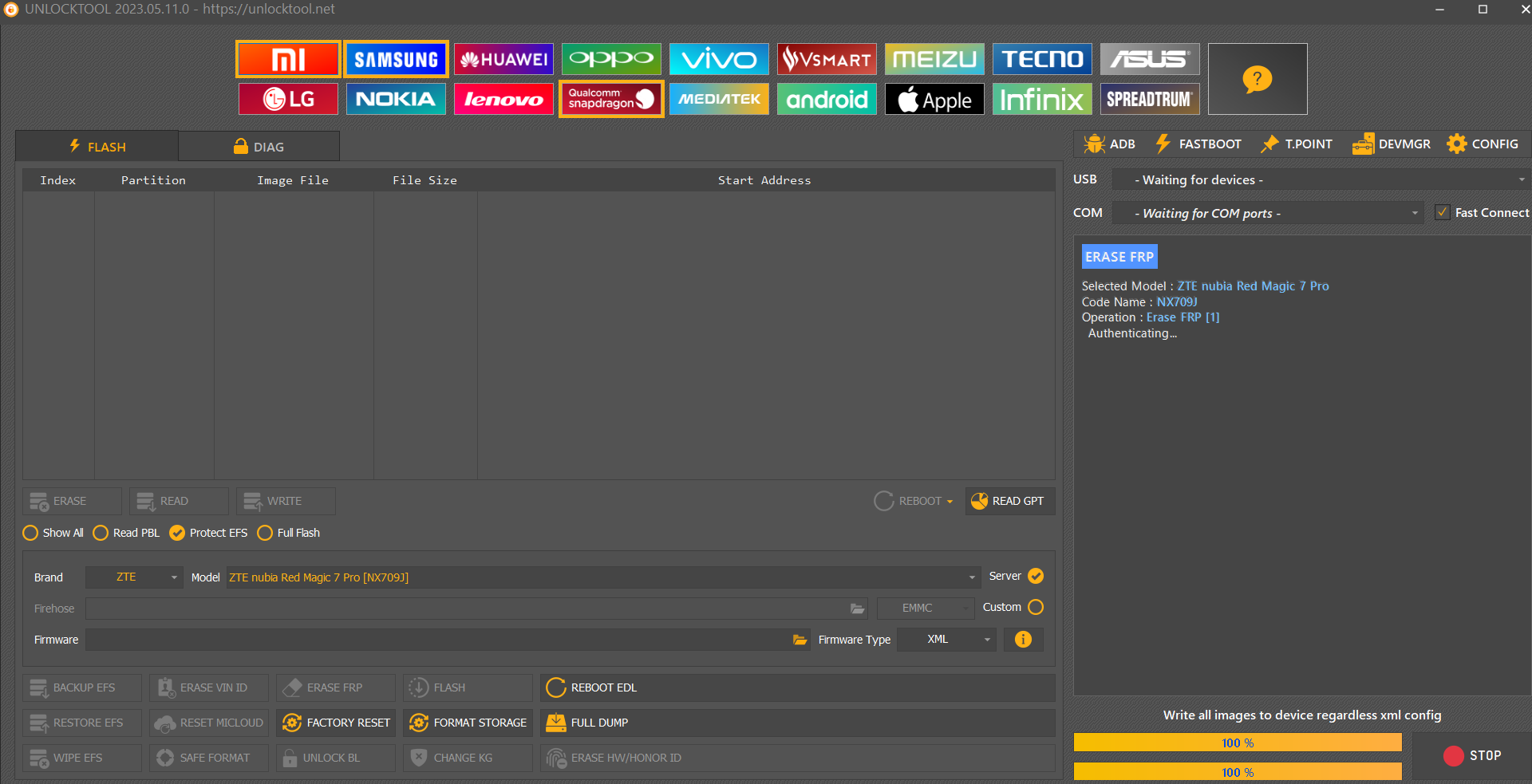Select the Qualcomm Snapdragon tile
The height and width of the screenshot is (784, 1532).
[611, 99]
